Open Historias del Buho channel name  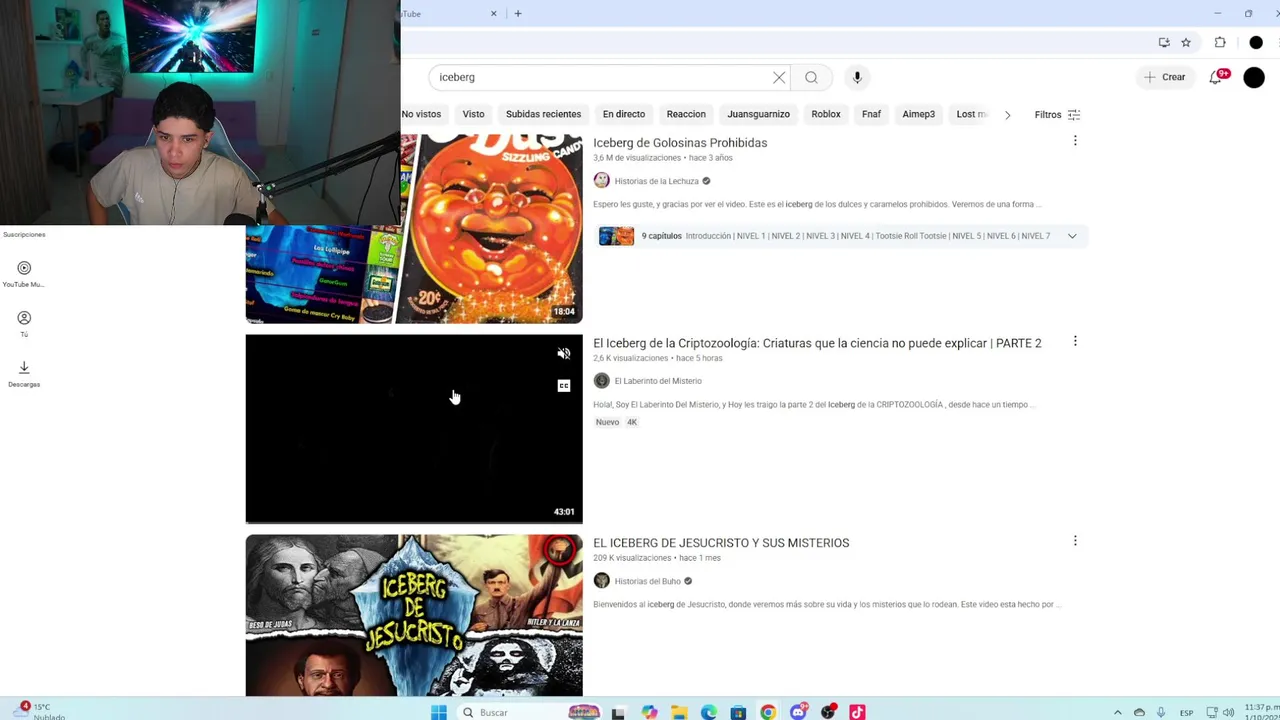click(x=647, y=581)
